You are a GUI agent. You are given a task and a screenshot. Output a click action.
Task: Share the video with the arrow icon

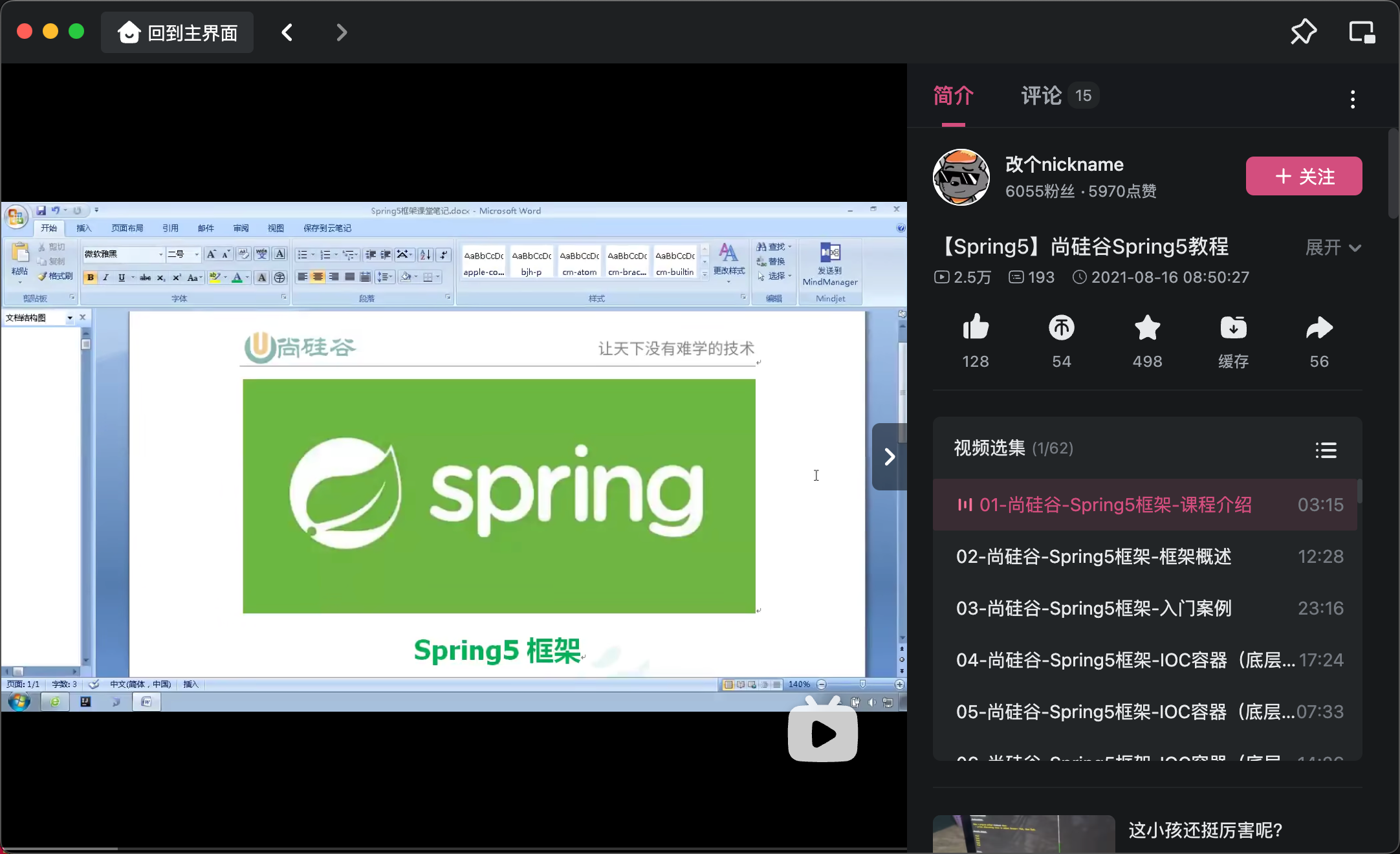(1319, 327)
